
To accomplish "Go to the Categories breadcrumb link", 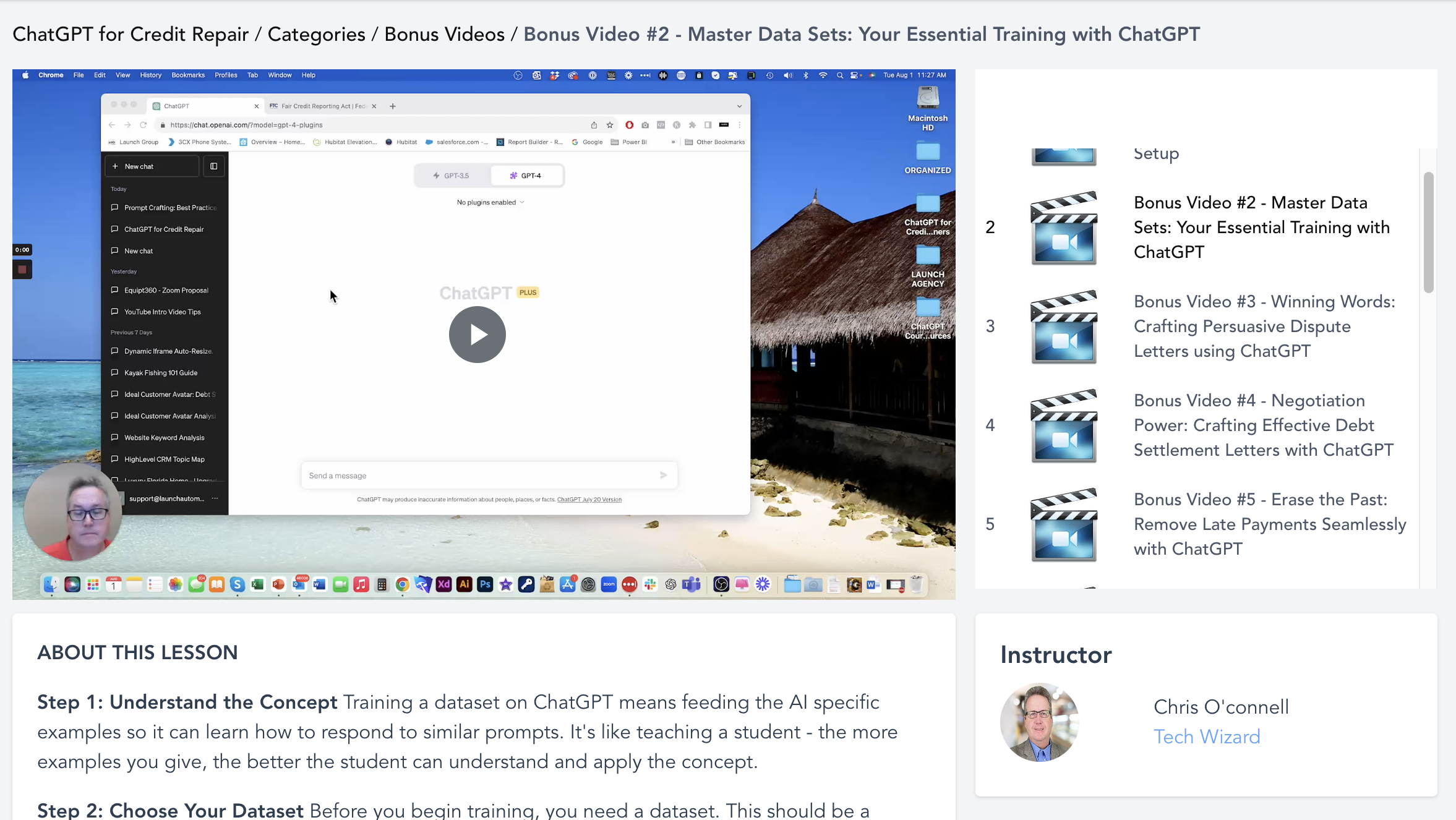I will click(x=316, y=34).
